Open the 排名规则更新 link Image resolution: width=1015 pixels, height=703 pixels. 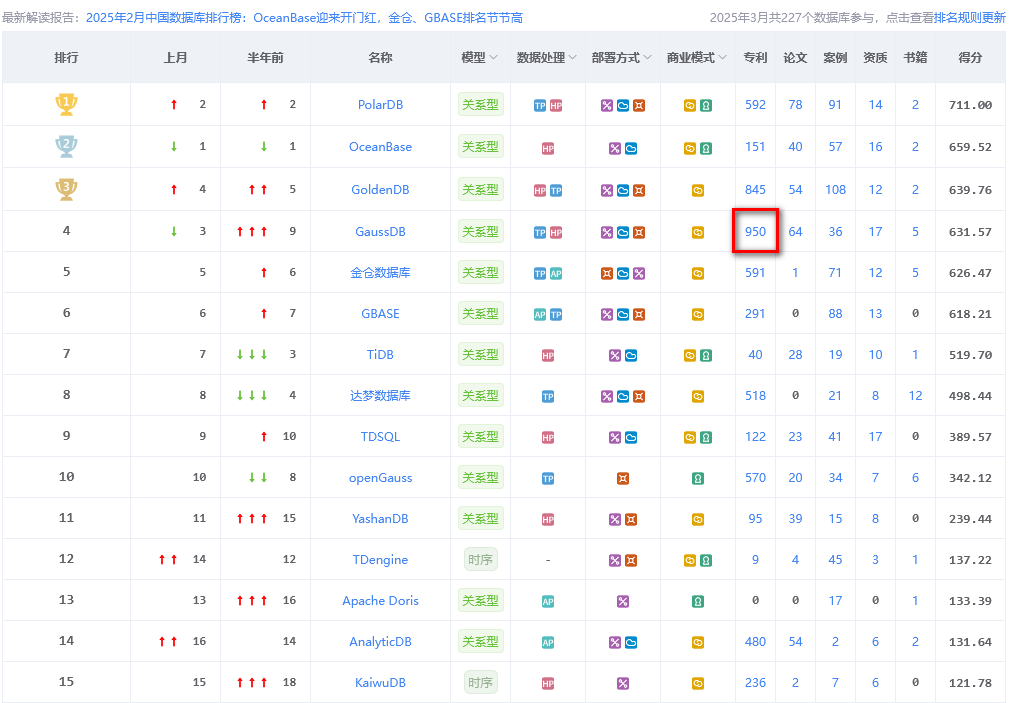point(969,17)
